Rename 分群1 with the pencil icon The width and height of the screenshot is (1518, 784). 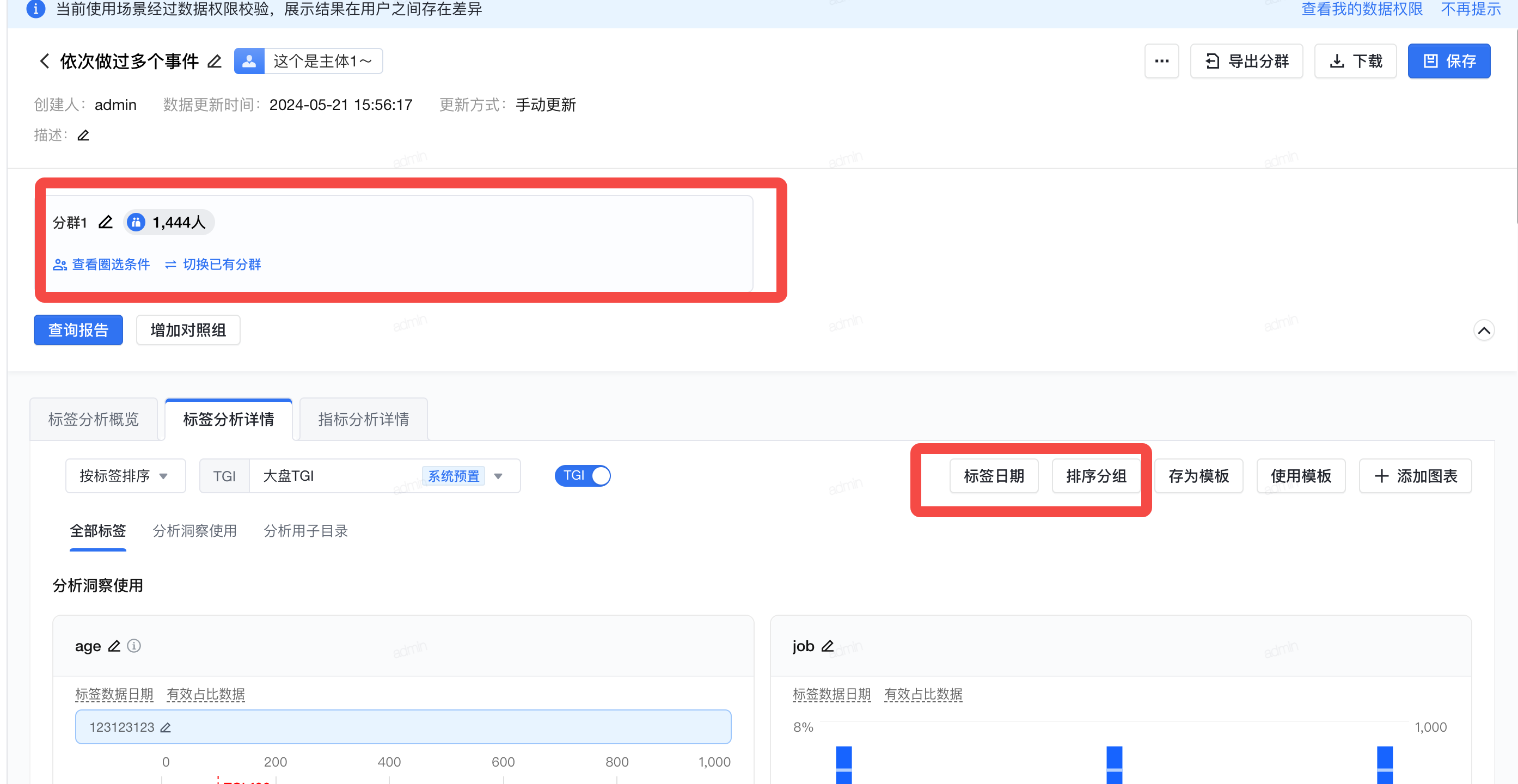click(106, 223)
